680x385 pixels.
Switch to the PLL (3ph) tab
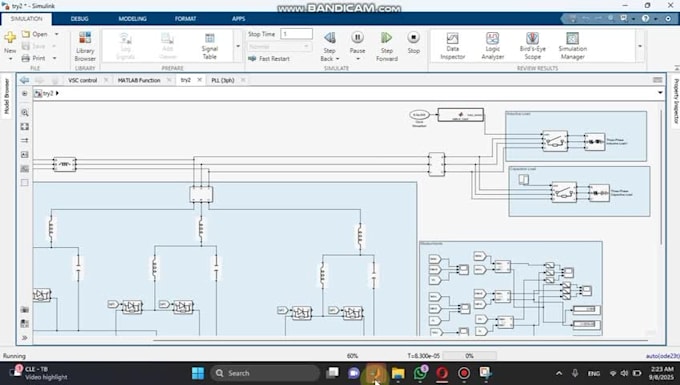[x=223, y=80]
